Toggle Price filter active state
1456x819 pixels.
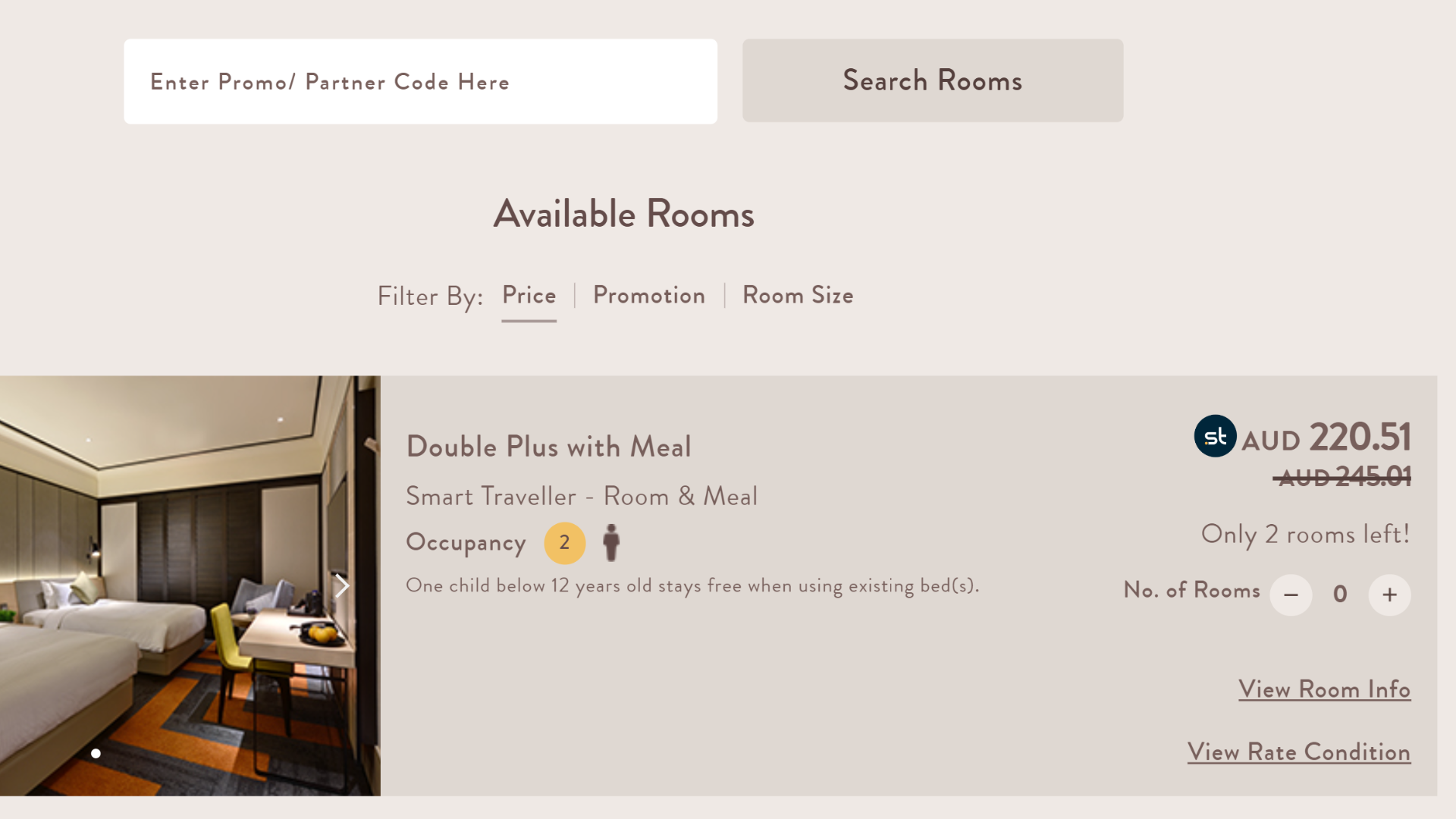click(x=529, y=295)
